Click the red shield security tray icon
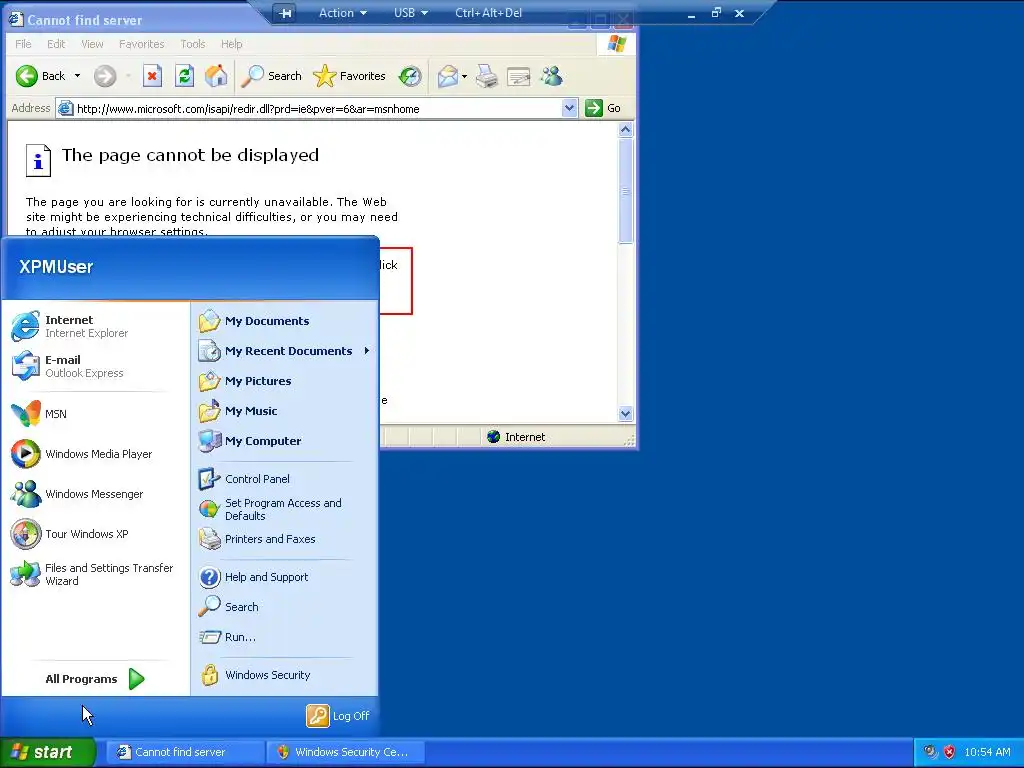The image size is (1024, 768). point(950,752)
